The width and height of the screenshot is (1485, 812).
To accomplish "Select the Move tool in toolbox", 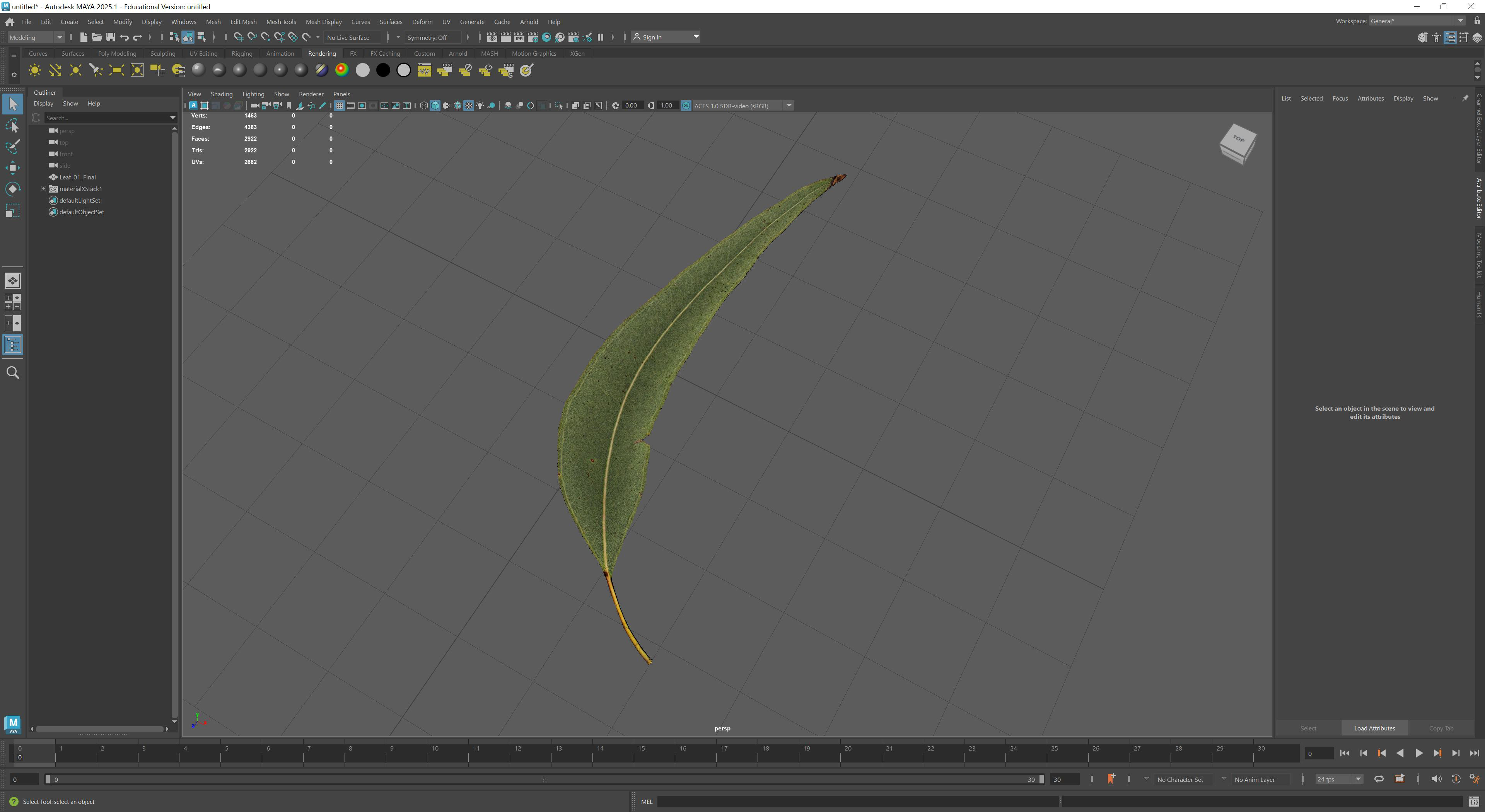I will coord(12,168).
